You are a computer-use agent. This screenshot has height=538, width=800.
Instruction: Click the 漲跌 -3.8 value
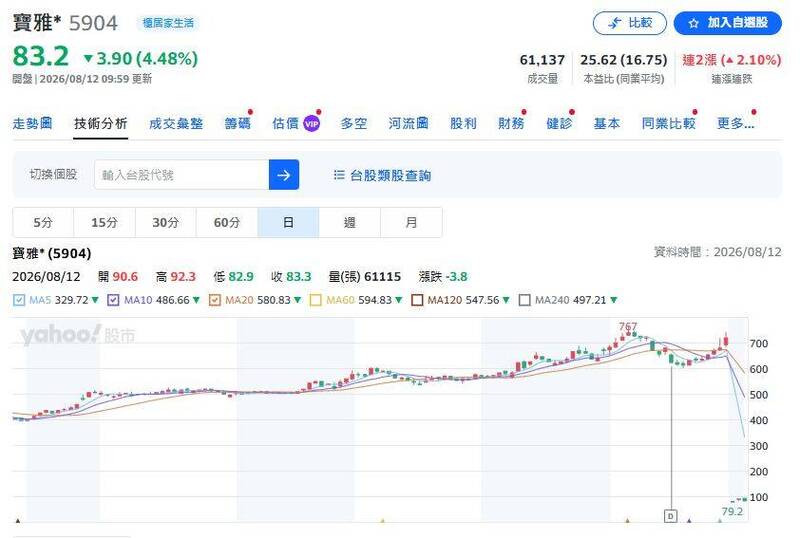tap(443, 277)
